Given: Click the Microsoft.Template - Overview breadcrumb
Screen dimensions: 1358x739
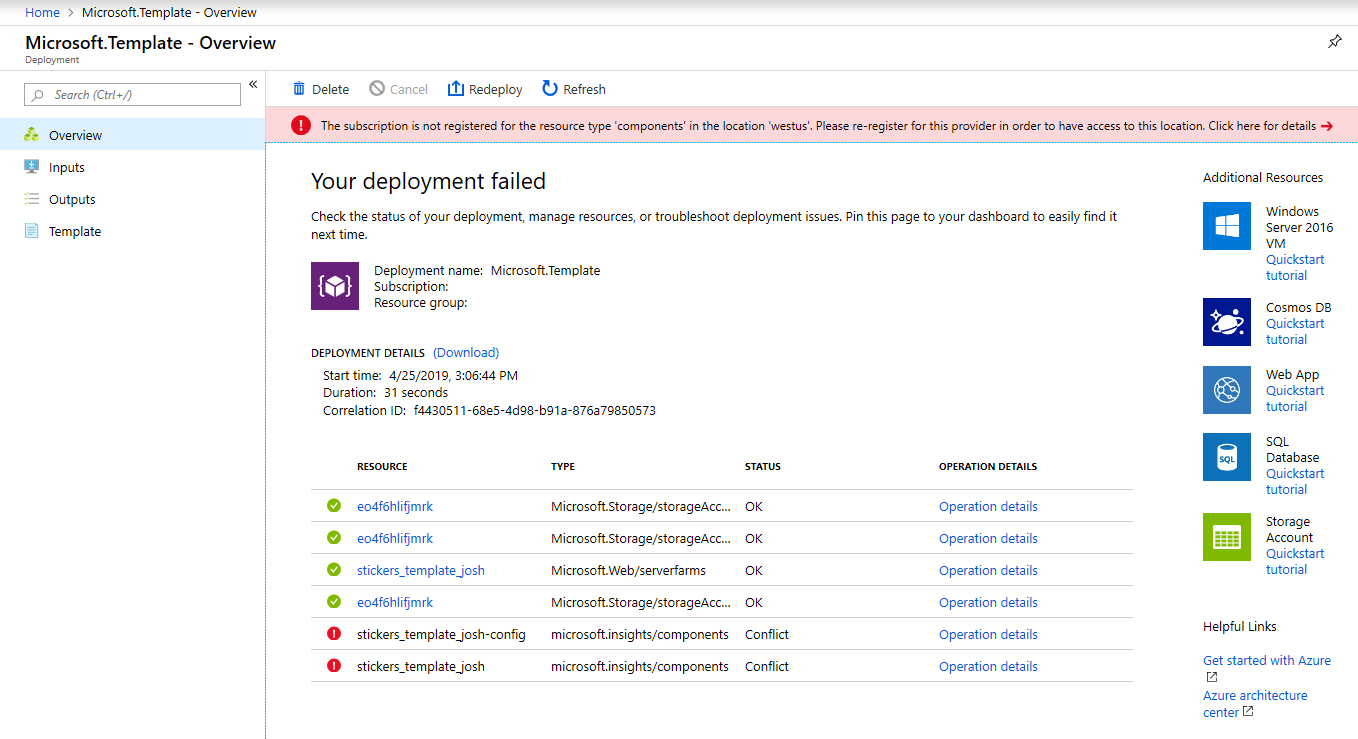Looking at the screenshot, I should pyautogui.click(x=169, y=12).
